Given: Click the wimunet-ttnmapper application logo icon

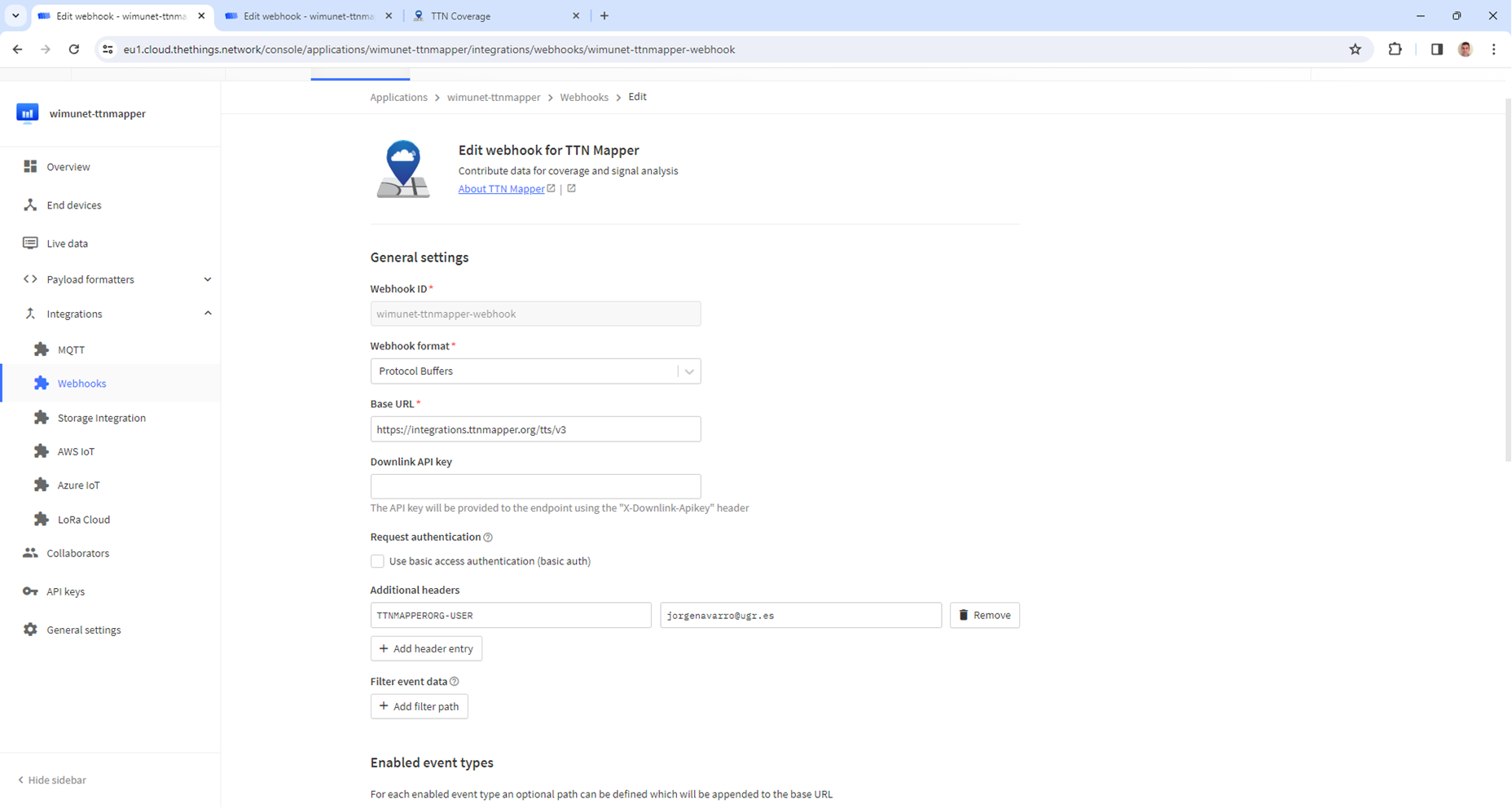Looking at the screenshot, I should [28, 113].
